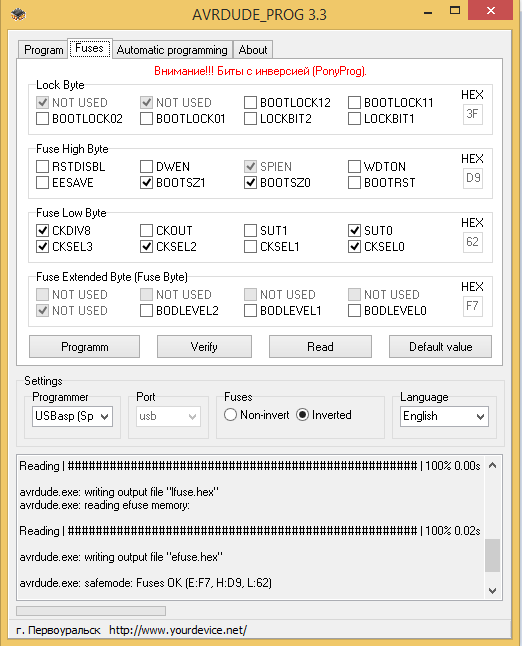Image resolution: width=522 pixels, height=646 pixels.
Task: Click the Fuse High Byte HEX field D9
Action: pos(473,178)
